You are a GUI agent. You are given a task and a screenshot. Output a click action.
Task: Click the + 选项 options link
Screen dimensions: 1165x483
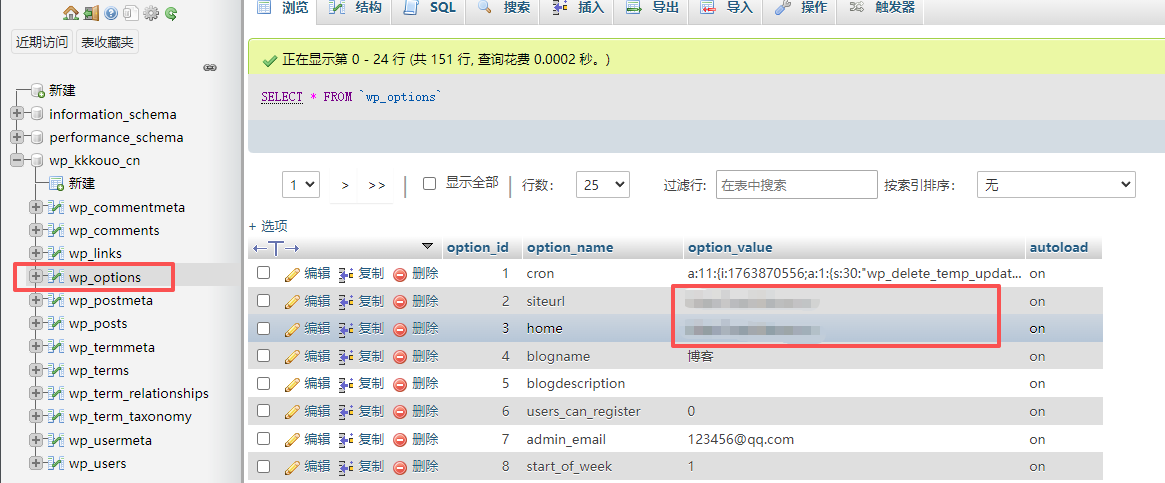(268, 226)
